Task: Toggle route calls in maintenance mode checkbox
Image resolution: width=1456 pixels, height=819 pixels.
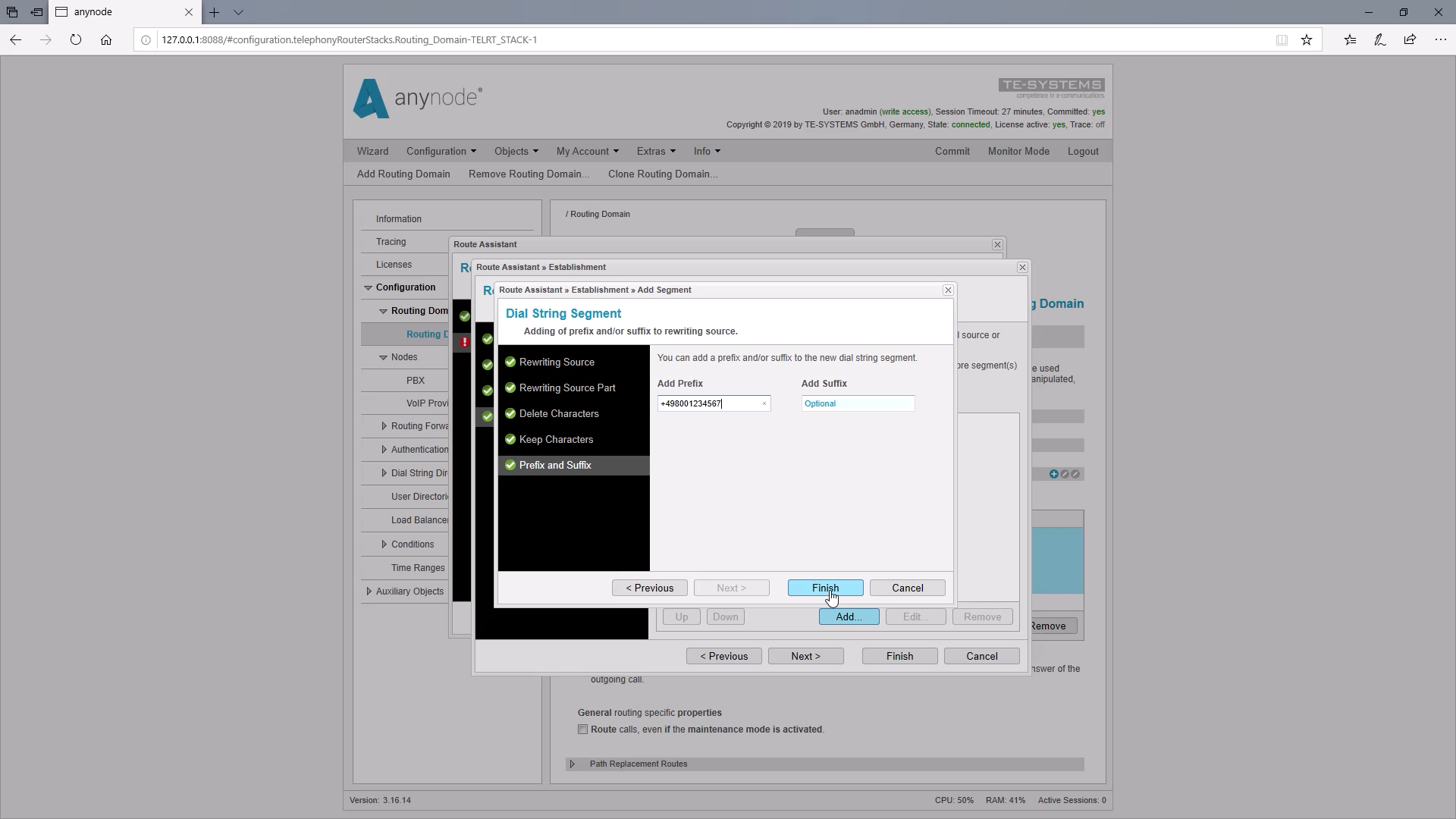Action: point(582,730)
